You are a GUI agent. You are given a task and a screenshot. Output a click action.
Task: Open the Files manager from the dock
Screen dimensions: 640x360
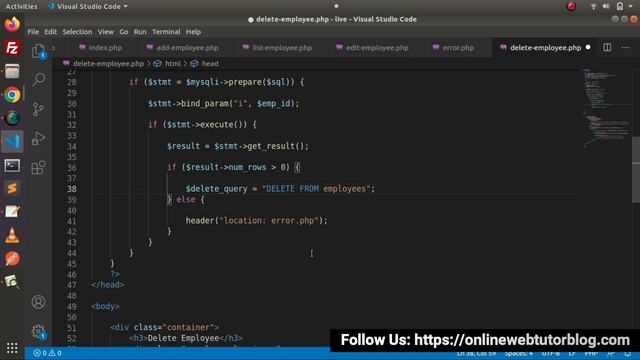tap(12, 71)
